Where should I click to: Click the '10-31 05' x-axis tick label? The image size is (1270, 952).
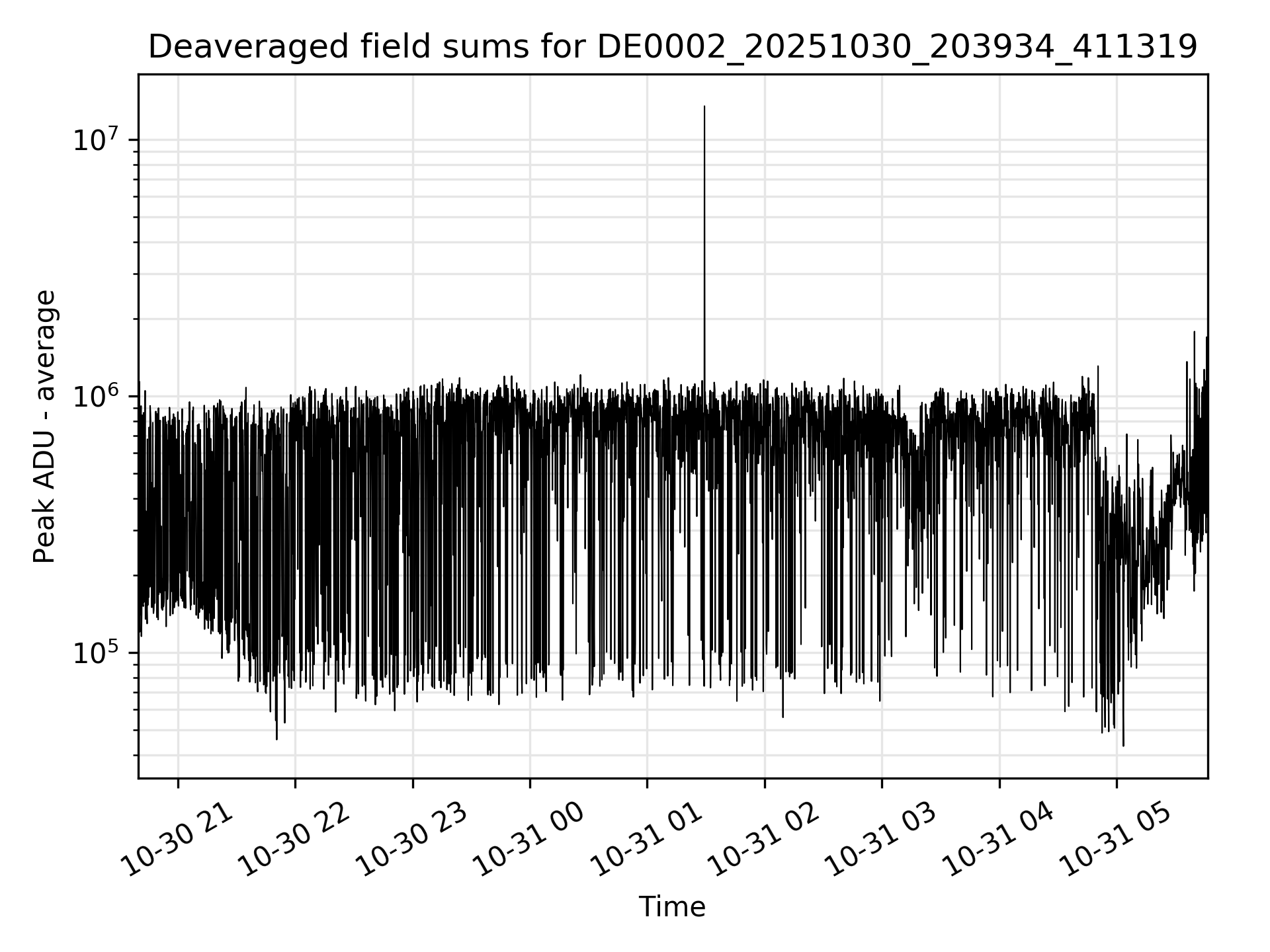tap(1116, 840)
